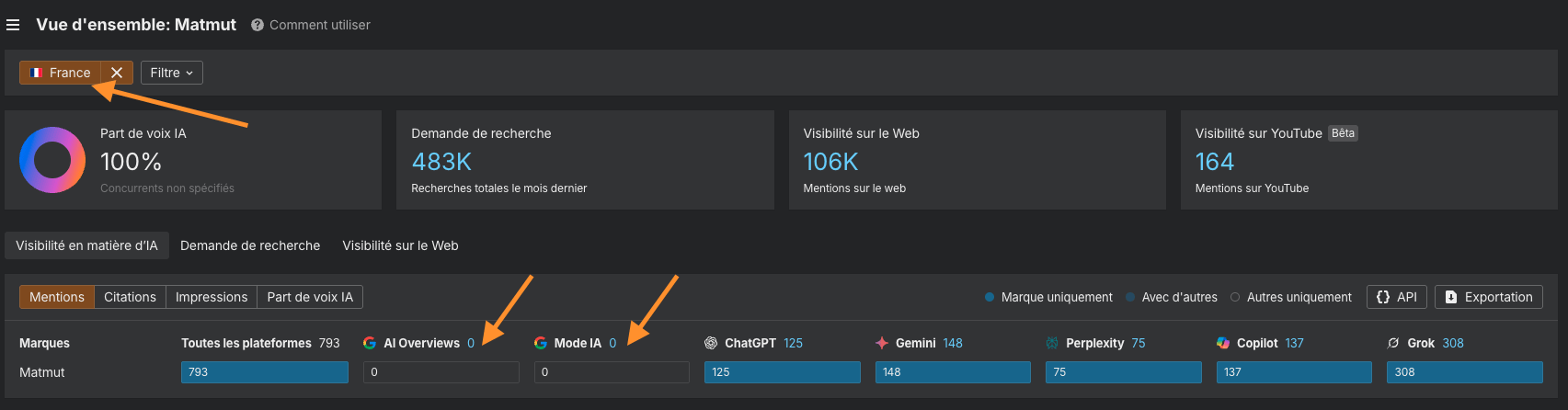Click the Part de voix IA donut chart
This screenshot has height=410, width=1568.
point(52,160)
